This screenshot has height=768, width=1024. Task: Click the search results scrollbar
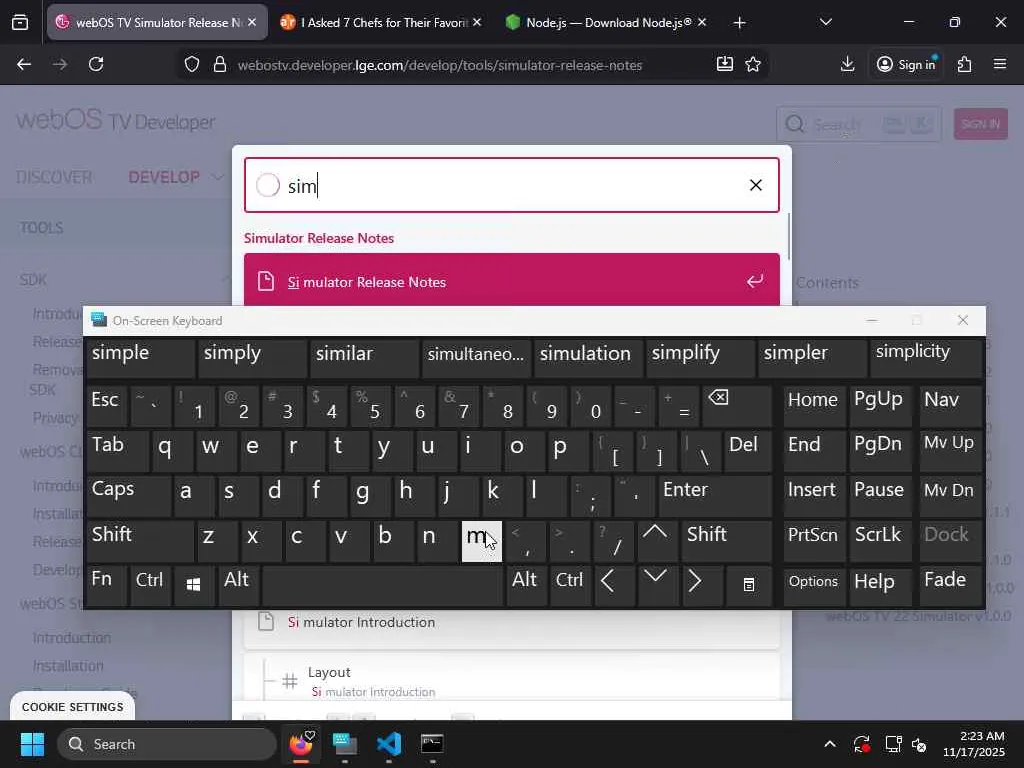(x=789, y=236)
